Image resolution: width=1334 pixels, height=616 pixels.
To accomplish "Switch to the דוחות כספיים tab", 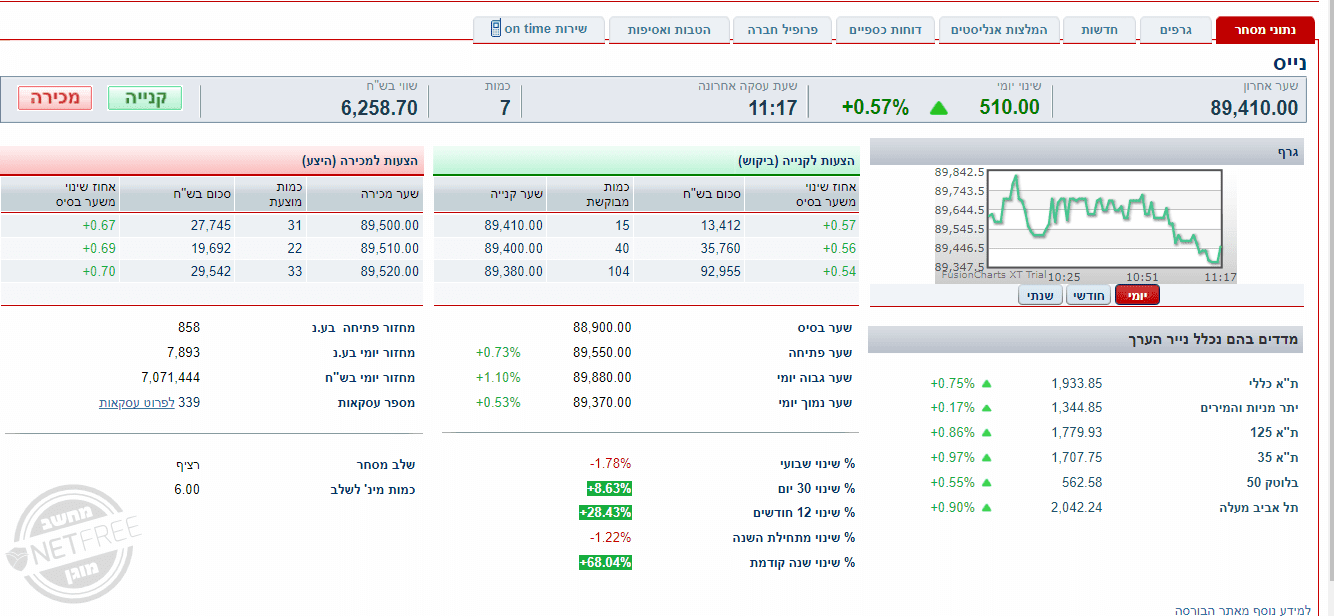I will tap(885, 30).
